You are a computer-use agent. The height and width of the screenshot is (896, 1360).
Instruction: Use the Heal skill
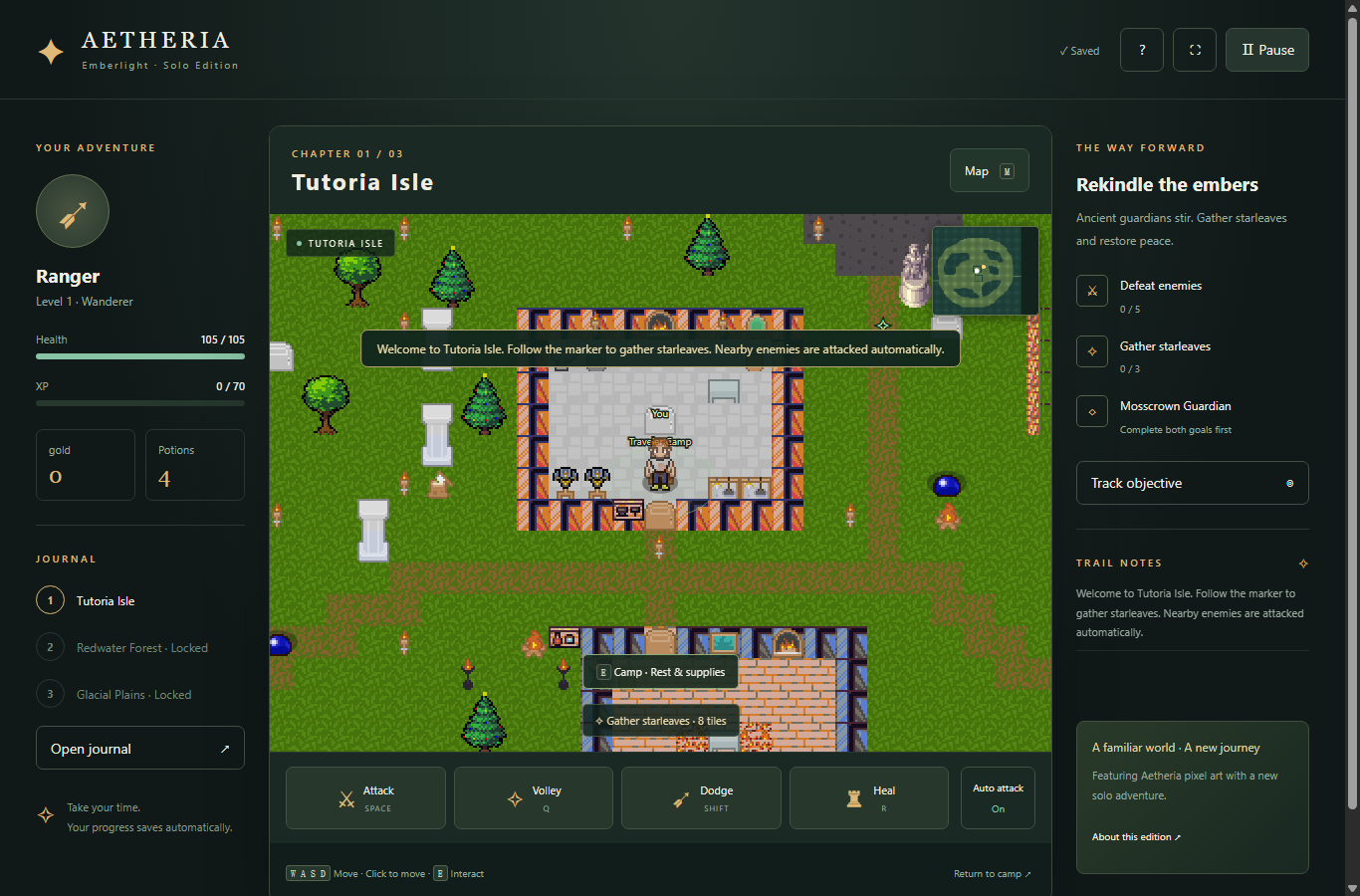pyautogui.click(x=869, y=797)
